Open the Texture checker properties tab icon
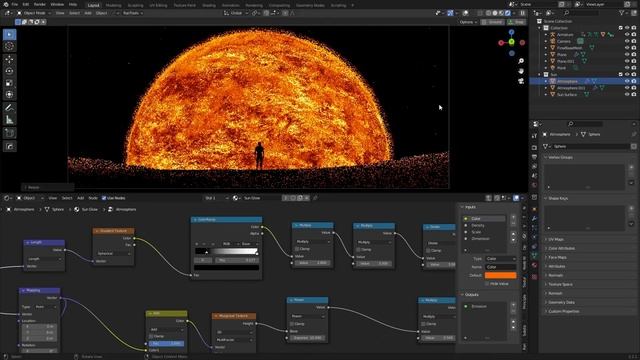This screenshot has height=360, width=640. (534, 276)
